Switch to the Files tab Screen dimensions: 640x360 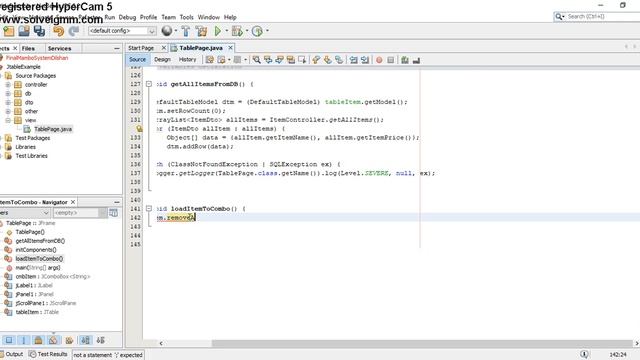click(x=28, y=48)
